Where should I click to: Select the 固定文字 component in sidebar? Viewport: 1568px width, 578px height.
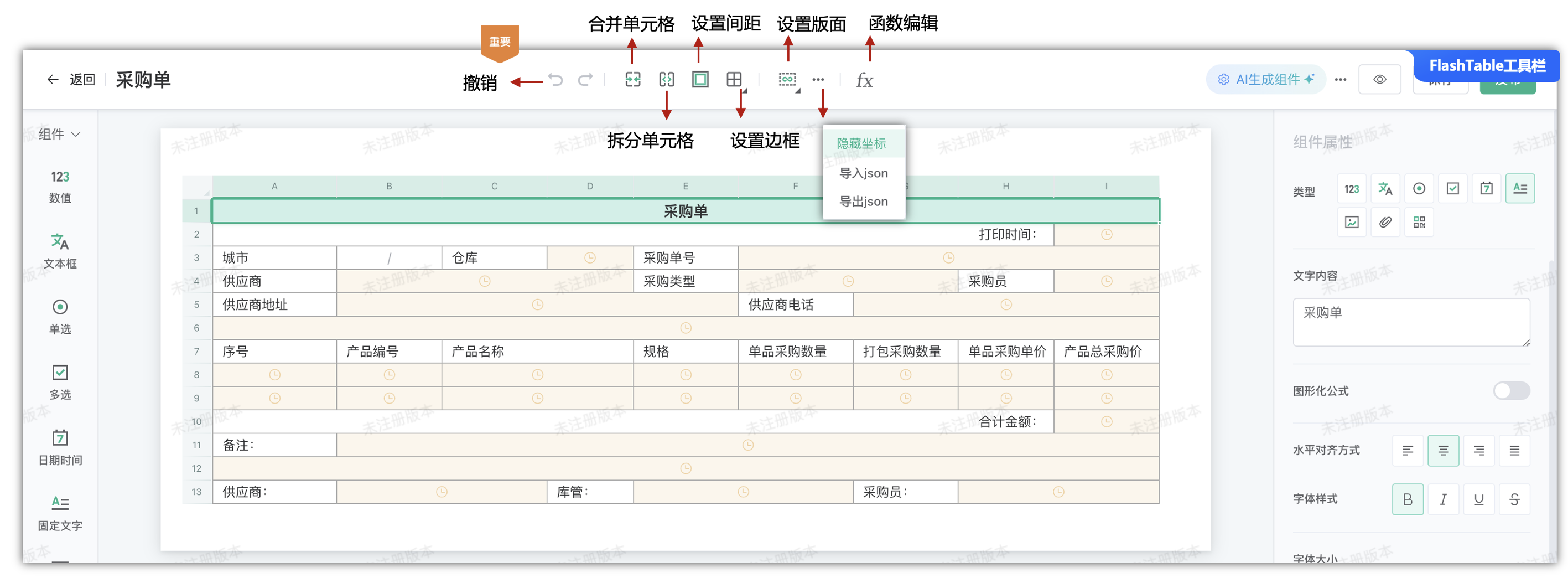pos(60,513)
